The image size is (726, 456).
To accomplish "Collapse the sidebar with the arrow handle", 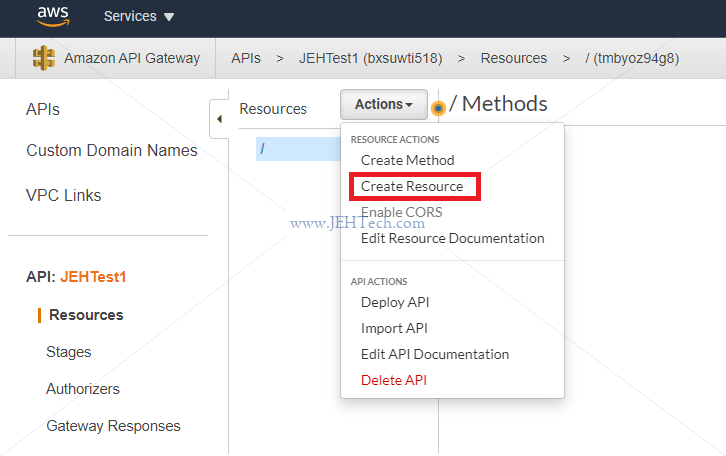I will pyautogui.click(x=219, y=119).
